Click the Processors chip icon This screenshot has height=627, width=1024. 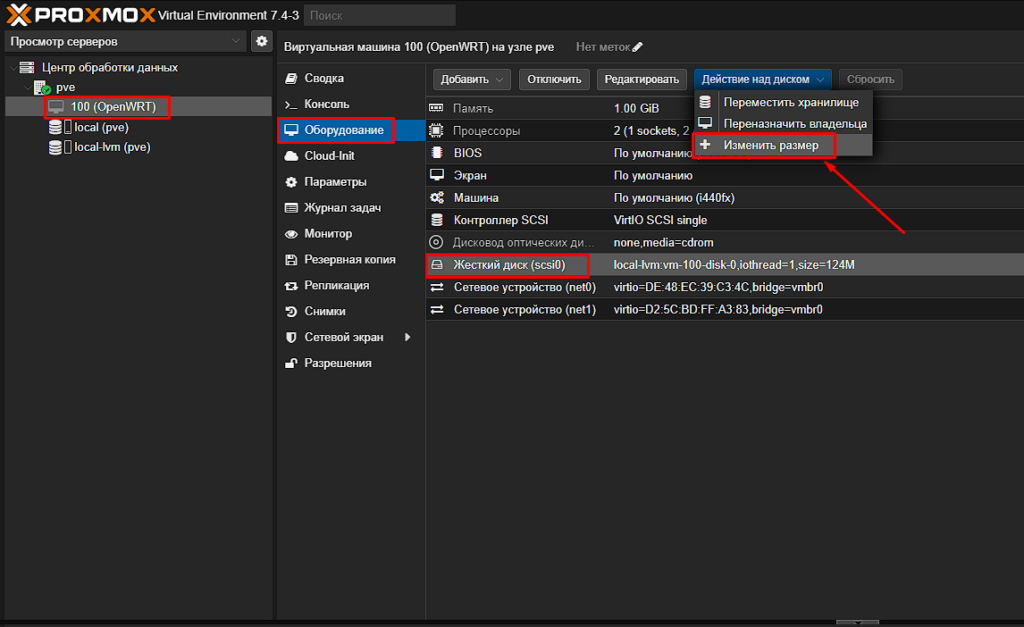tap(436, 131)
